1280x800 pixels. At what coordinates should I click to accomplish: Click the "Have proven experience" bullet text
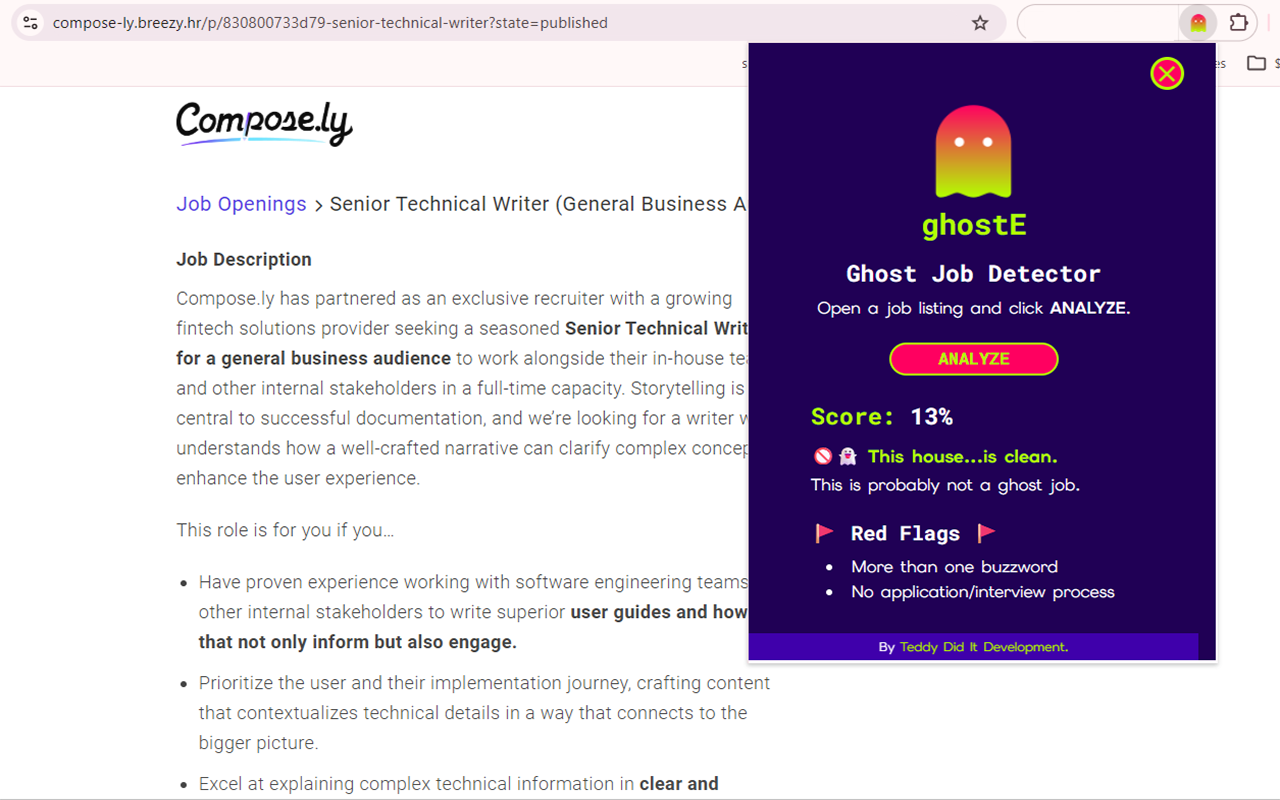(x=473, y=612)
